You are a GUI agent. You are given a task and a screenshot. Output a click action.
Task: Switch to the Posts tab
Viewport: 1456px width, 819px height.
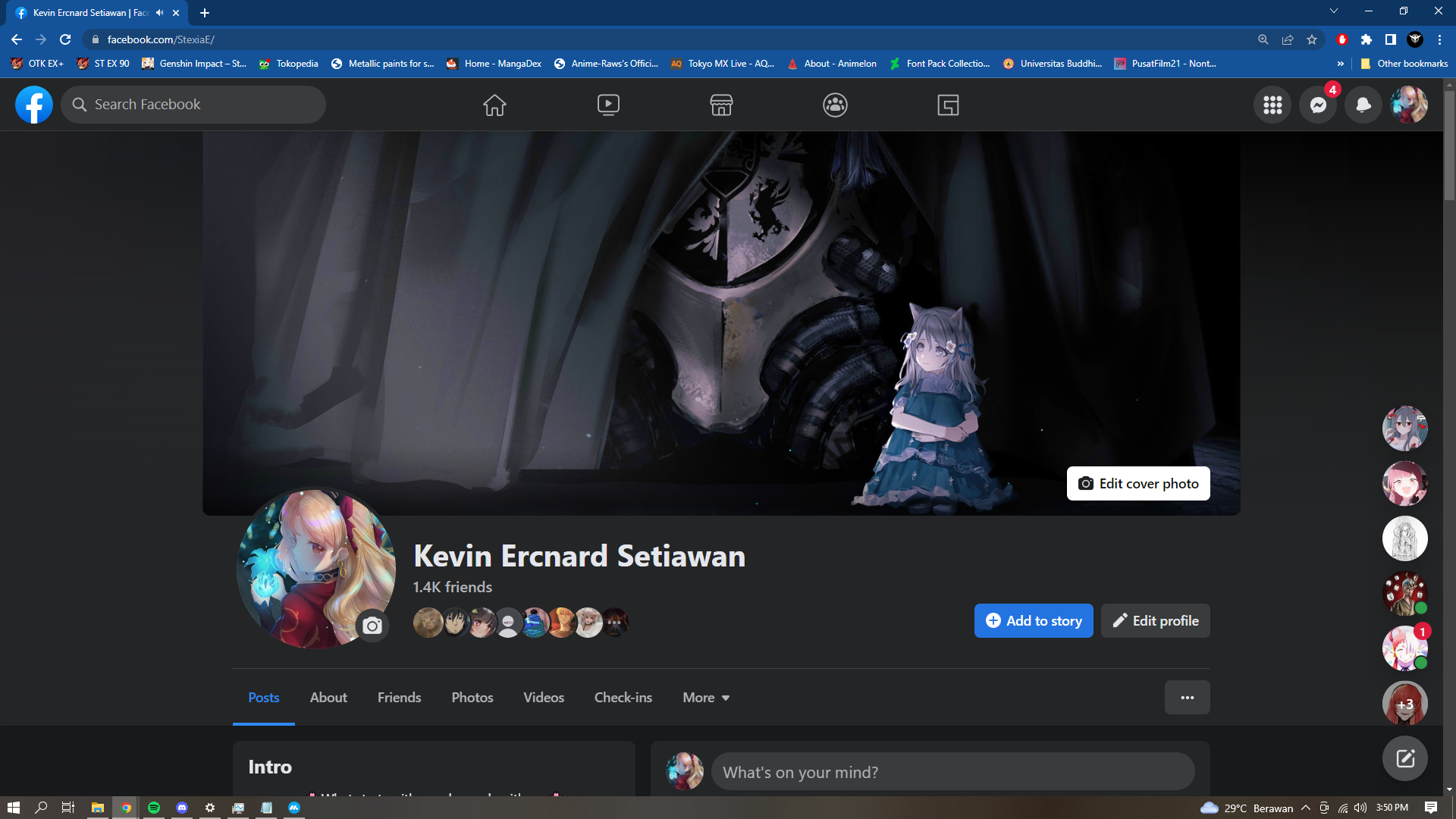[264, 698]
